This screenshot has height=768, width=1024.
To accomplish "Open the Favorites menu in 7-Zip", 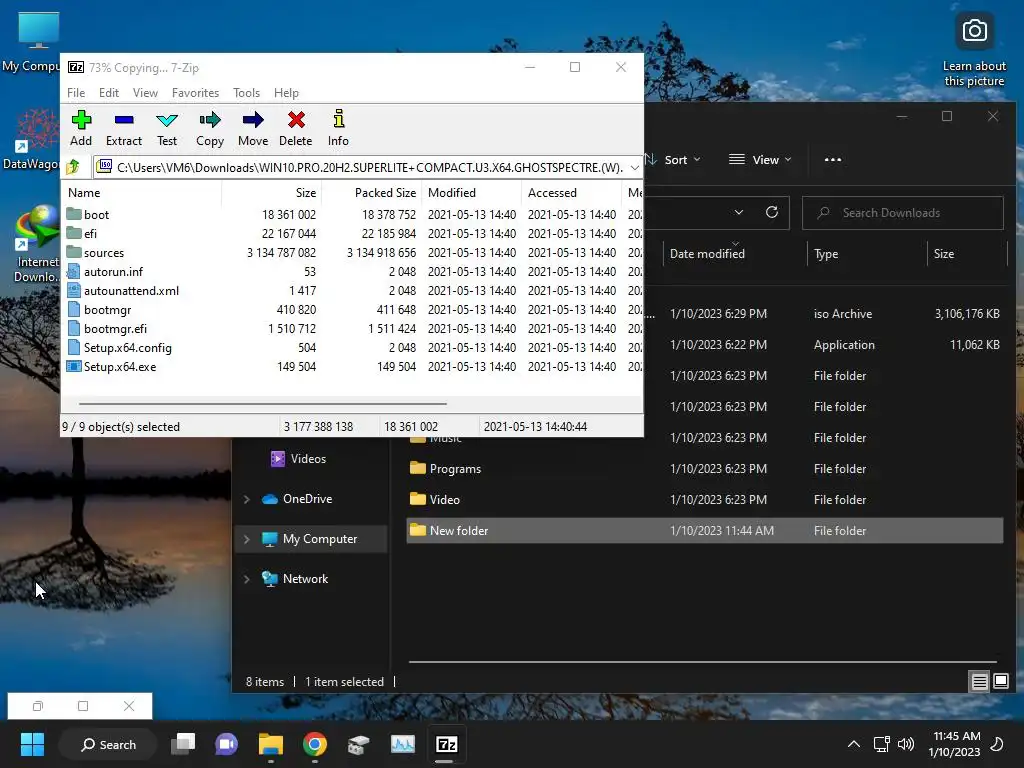I will (195, 93).
